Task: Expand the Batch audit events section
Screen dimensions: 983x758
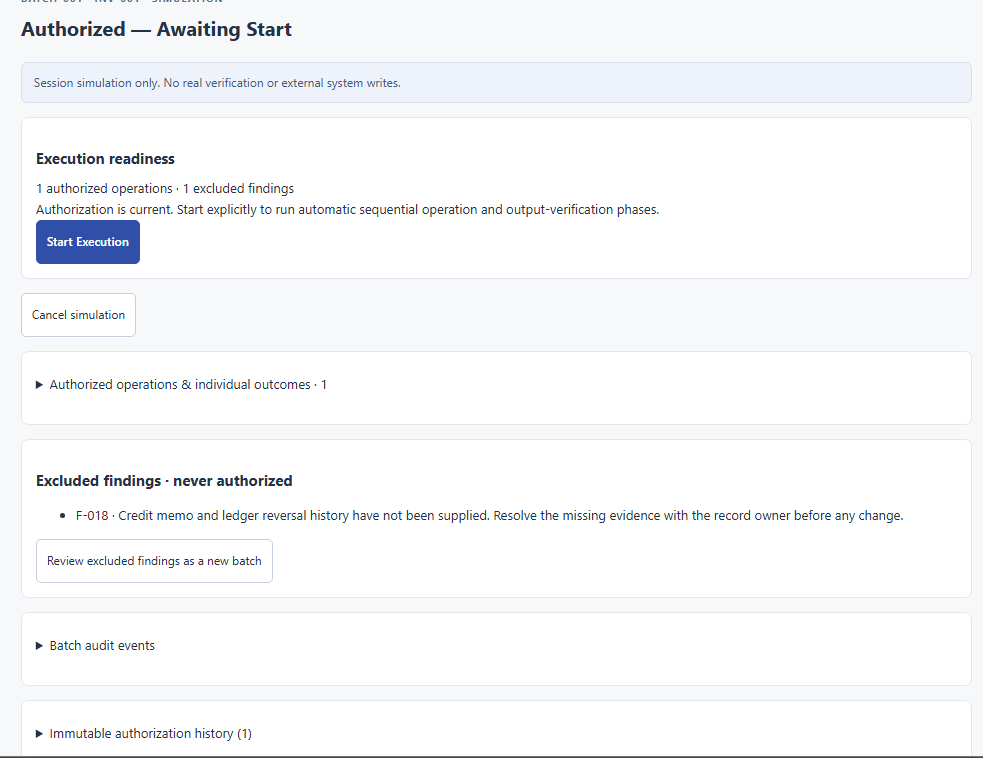Action: pos(95,645)
